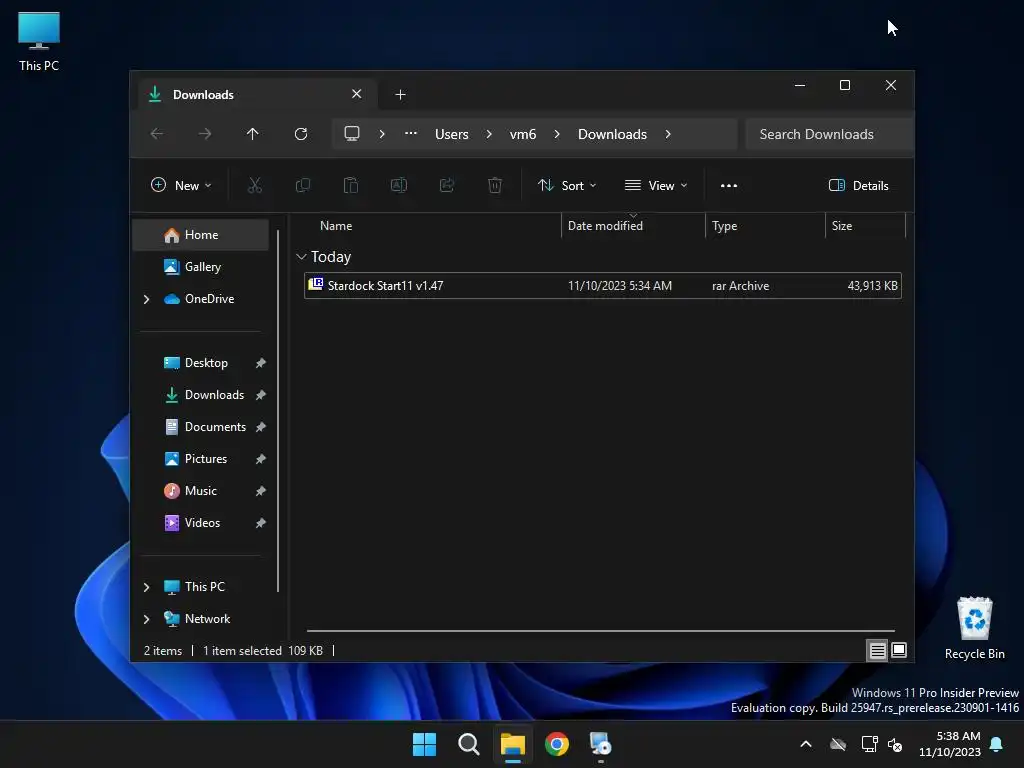Open the New dropdown menu
This screenshot has height=768, width=1024.
tap(181, 185)
